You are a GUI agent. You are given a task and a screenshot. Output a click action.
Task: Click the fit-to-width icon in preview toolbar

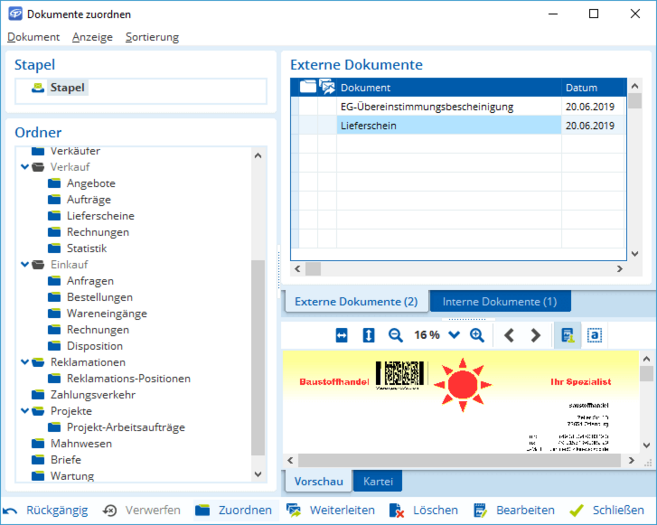(x=341, y=336)
